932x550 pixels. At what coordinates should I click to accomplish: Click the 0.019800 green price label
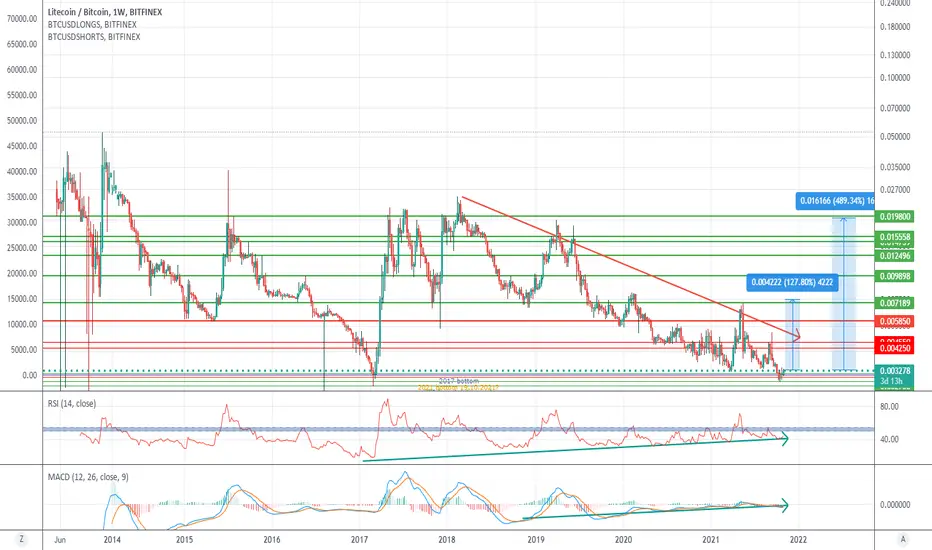[x=895, y=216]
